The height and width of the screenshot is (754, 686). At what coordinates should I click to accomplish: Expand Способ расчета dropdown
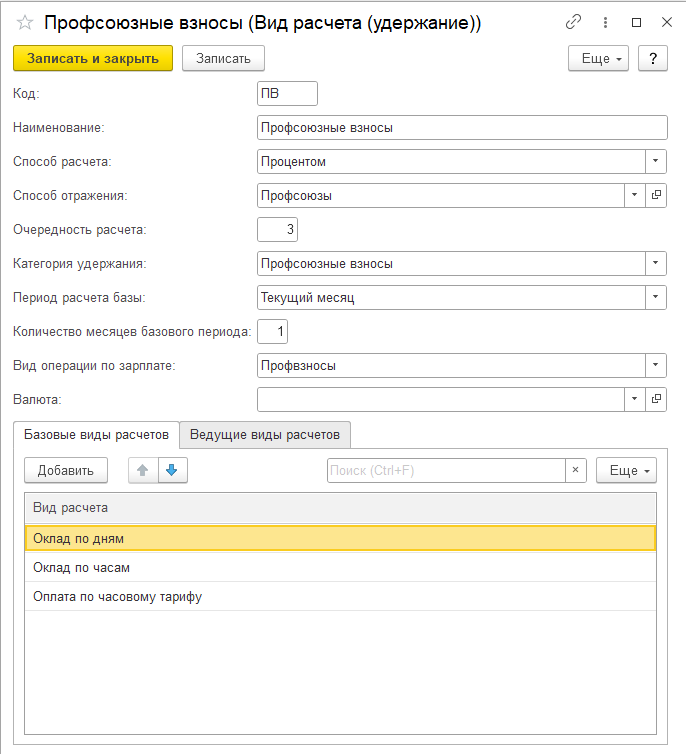656,161
